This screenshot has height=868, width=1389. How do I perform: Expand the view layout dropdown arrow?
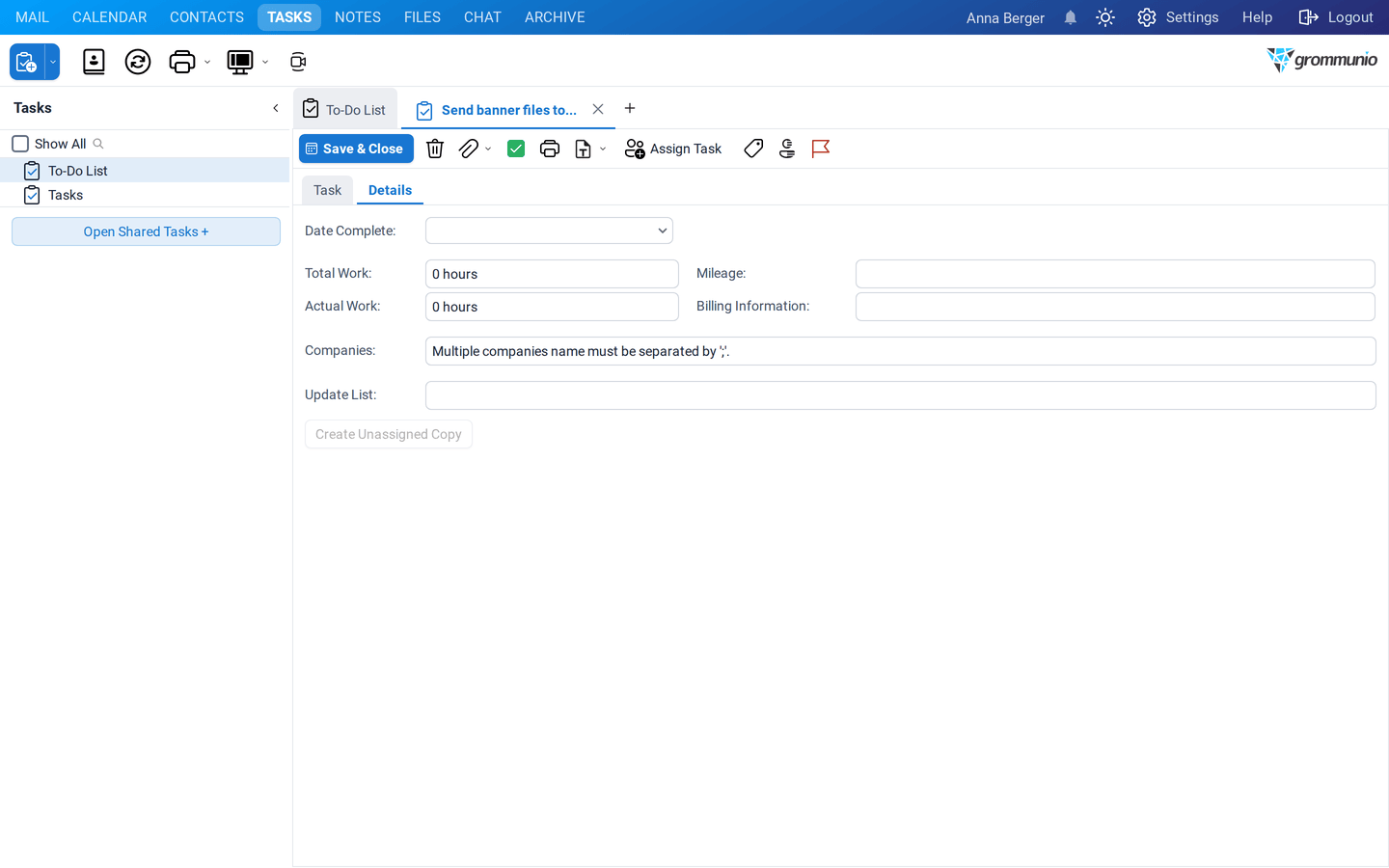(265, 63)
